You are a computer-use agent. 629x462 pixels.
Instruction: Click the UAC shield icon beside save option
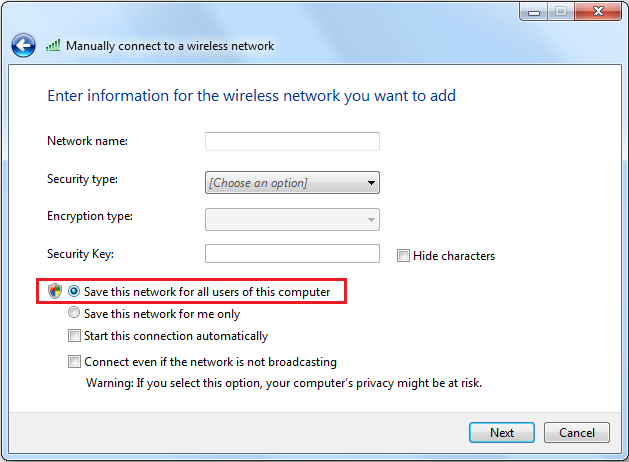click(55, 291)
